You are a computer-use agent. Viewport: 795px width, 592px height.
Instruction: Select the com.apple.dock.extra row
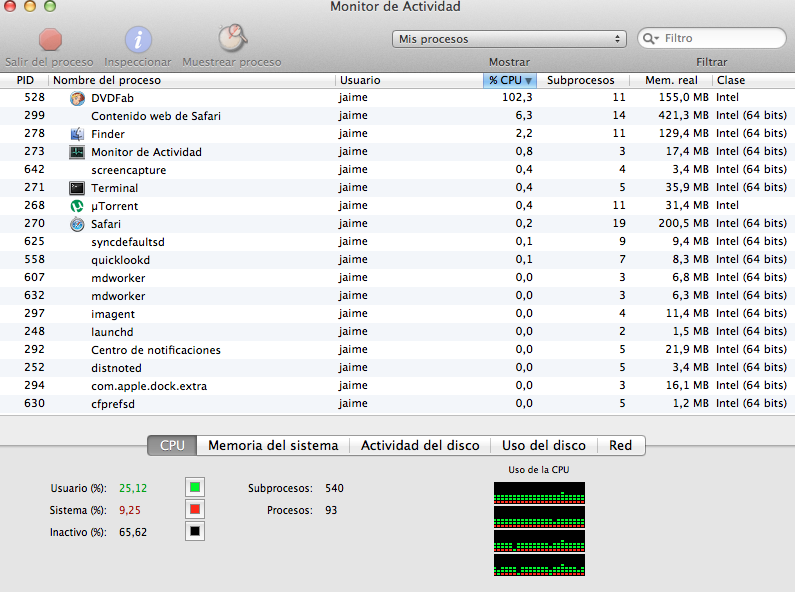pyautogui.click(x=398, y=386)
